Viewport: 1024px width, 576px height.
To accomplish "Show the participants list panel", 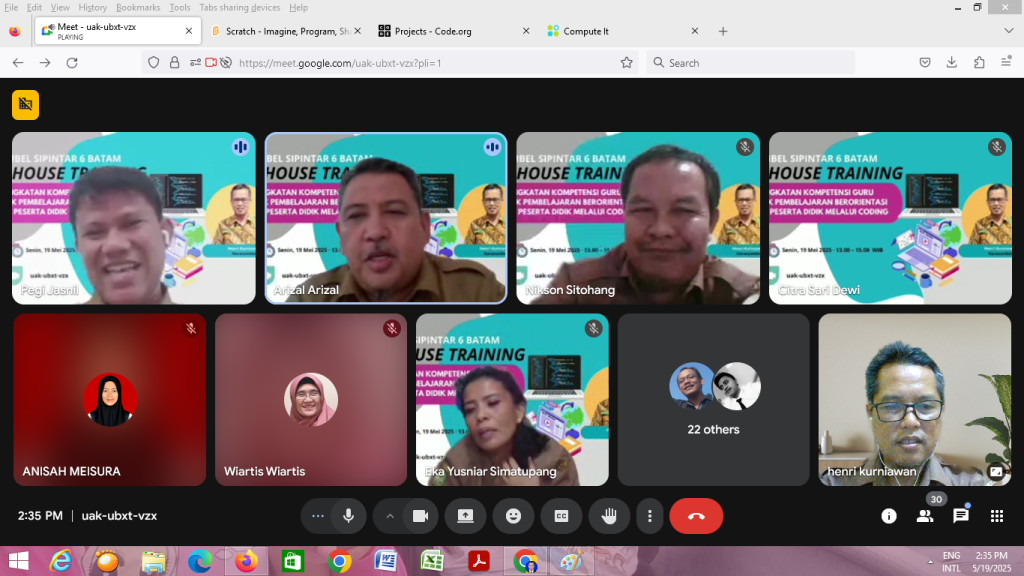I will pyautogui.click(x=925, y=516).
